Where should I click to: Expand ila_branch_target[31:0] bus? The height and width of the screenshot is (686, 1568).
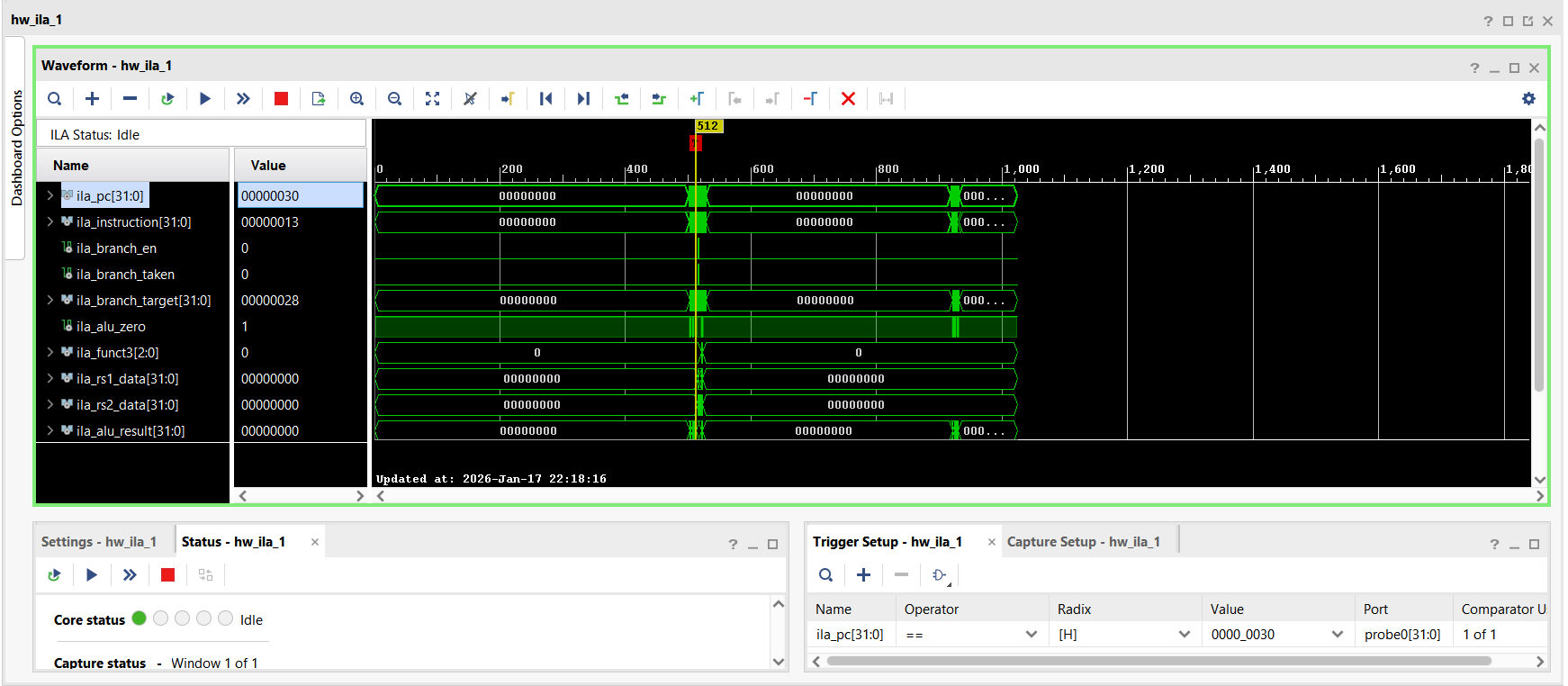click(50, 300)
